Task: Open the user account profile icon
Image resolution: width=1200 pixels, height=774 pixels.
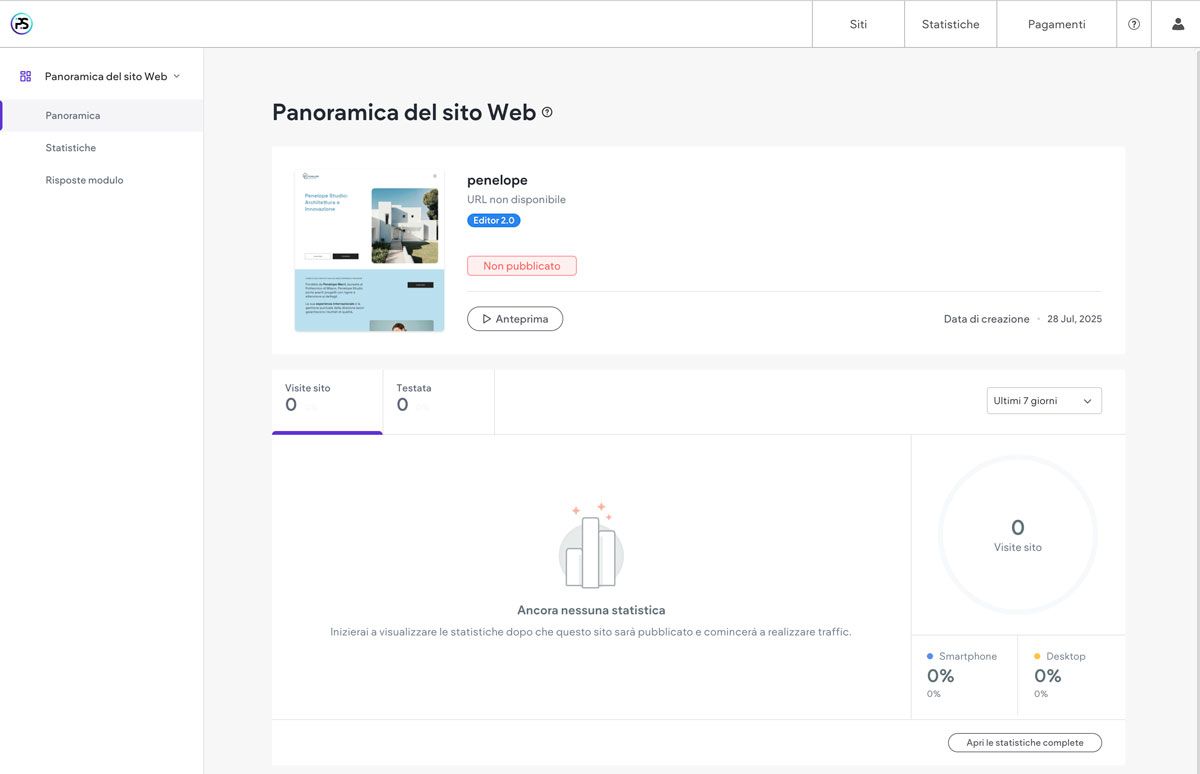Action: [1177, 24]
